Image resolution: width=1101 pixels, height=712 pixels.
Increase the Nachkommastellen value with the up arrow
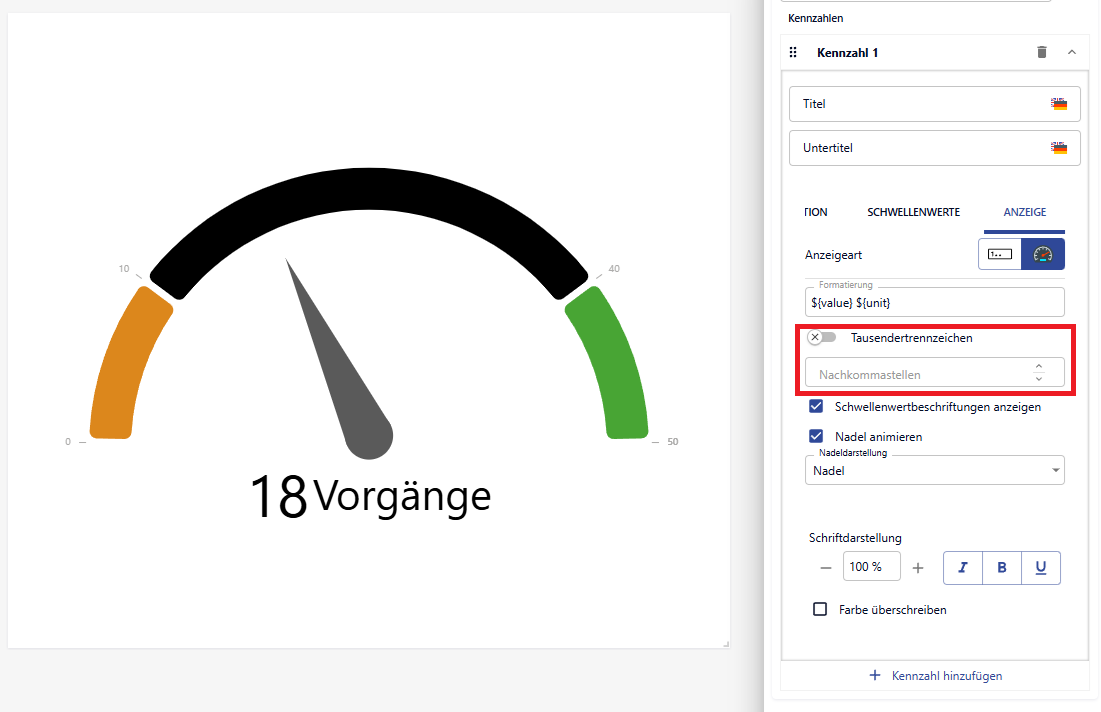[1038, 367]
